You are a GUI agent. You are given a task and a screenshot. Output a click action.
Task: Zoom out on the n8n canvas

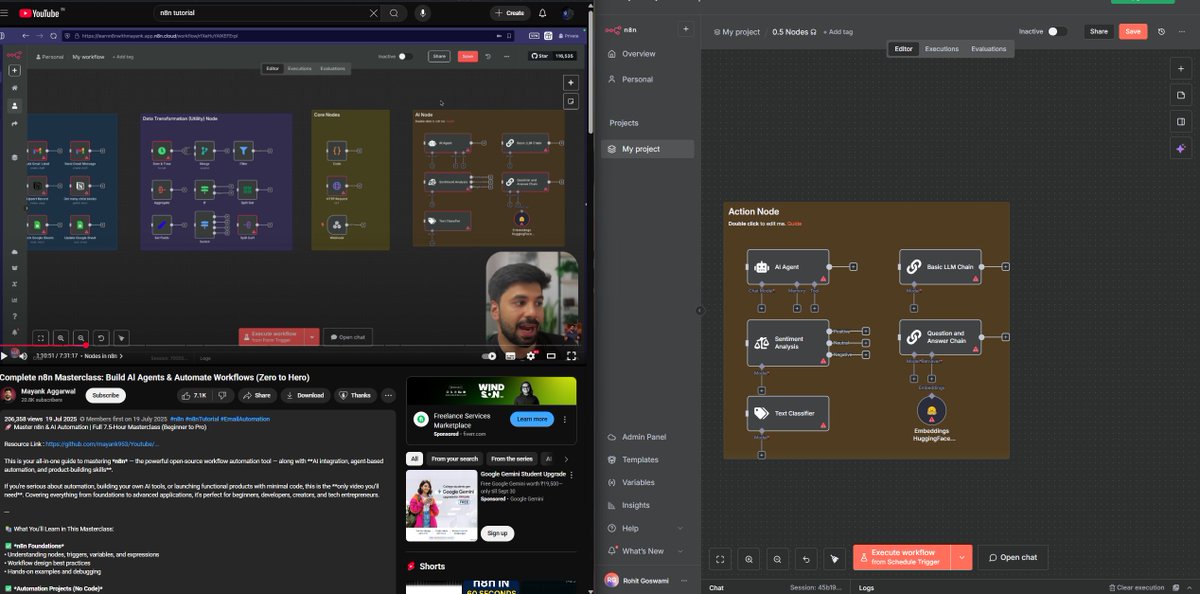(777, 558)
